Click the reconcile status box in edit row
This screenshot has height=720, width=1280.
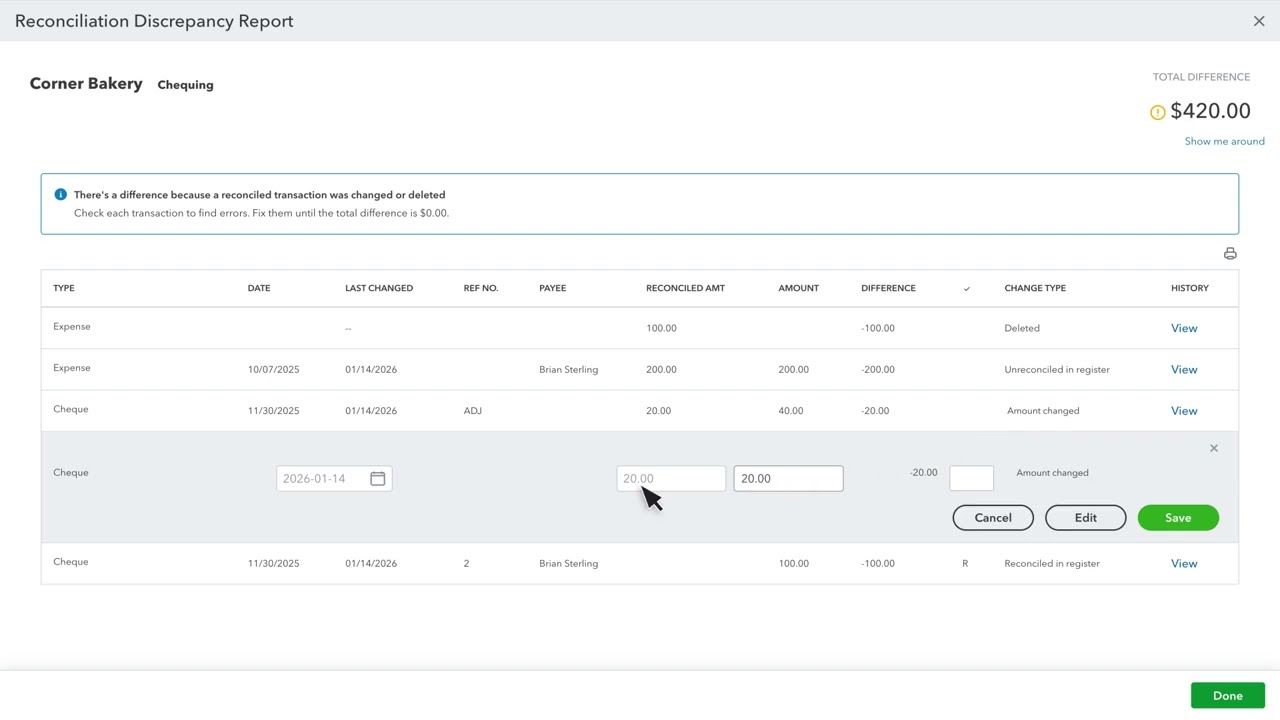pos(971,478)
